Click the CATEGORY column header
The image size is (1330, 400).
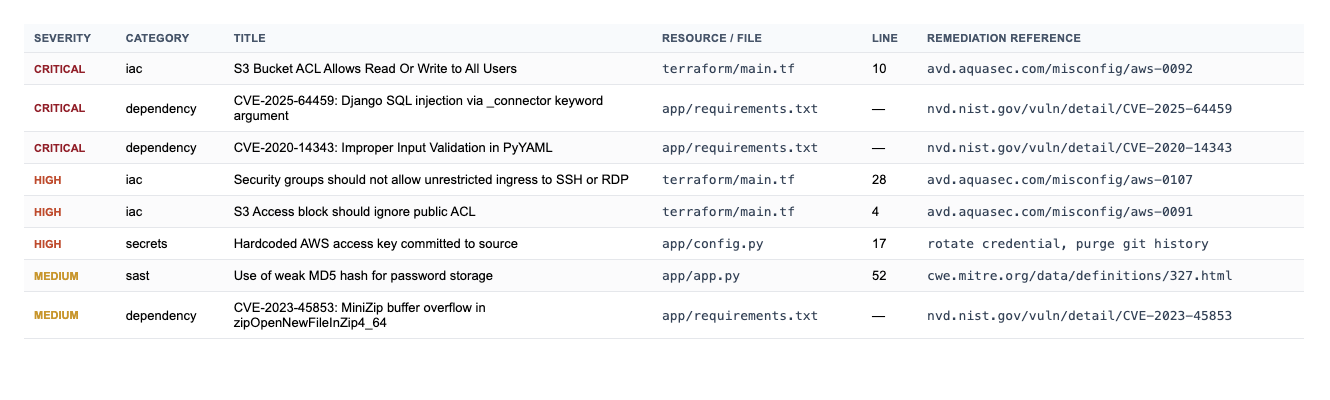click(157, 38)
